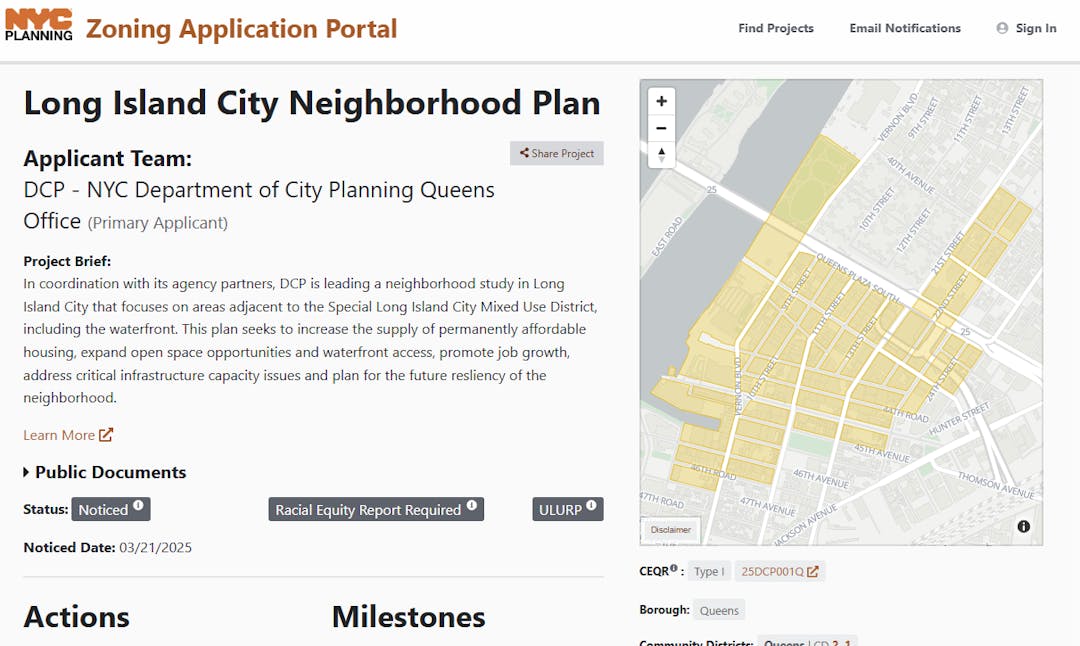The width and height of the screenshot is (1080, 646).
Task: Click info icon beside Noticed status
Action: [x=138, y=506]
